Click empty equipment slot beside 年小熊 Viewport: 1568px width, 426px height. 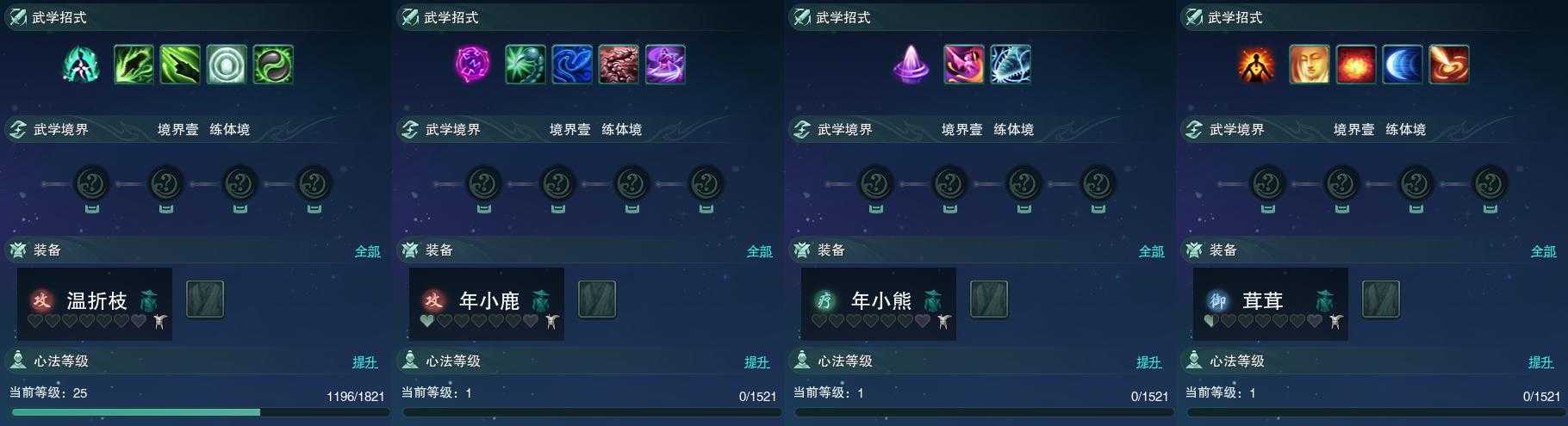coord(989,299)
